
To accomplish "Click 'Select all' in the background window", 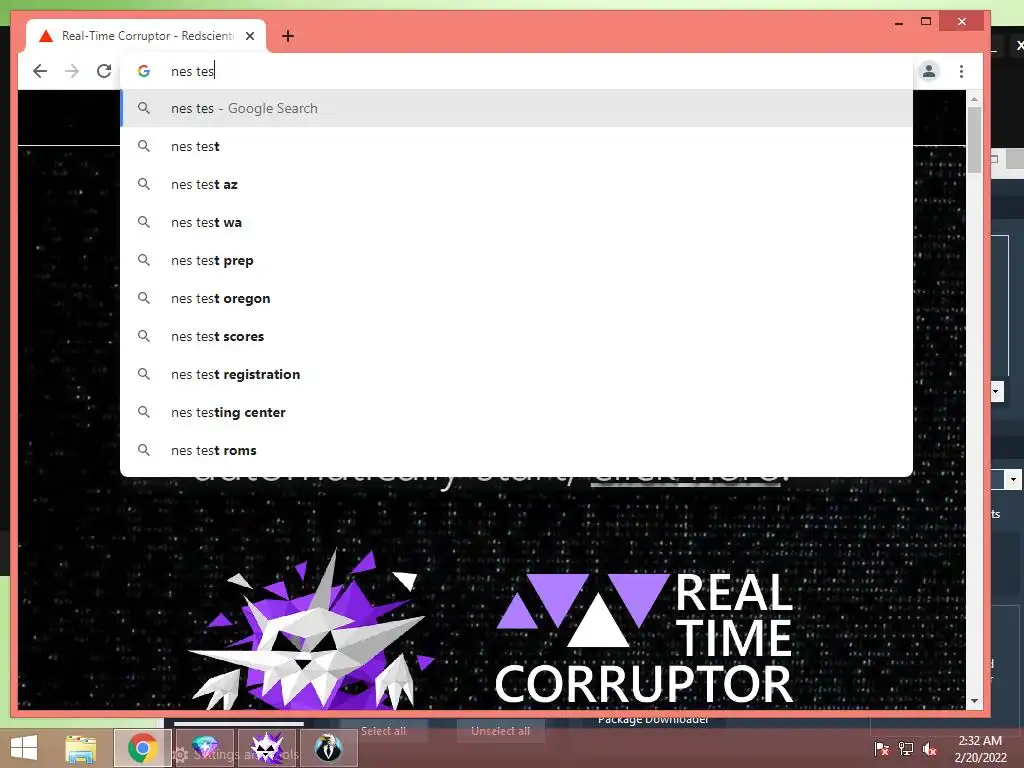I will 383,731.
